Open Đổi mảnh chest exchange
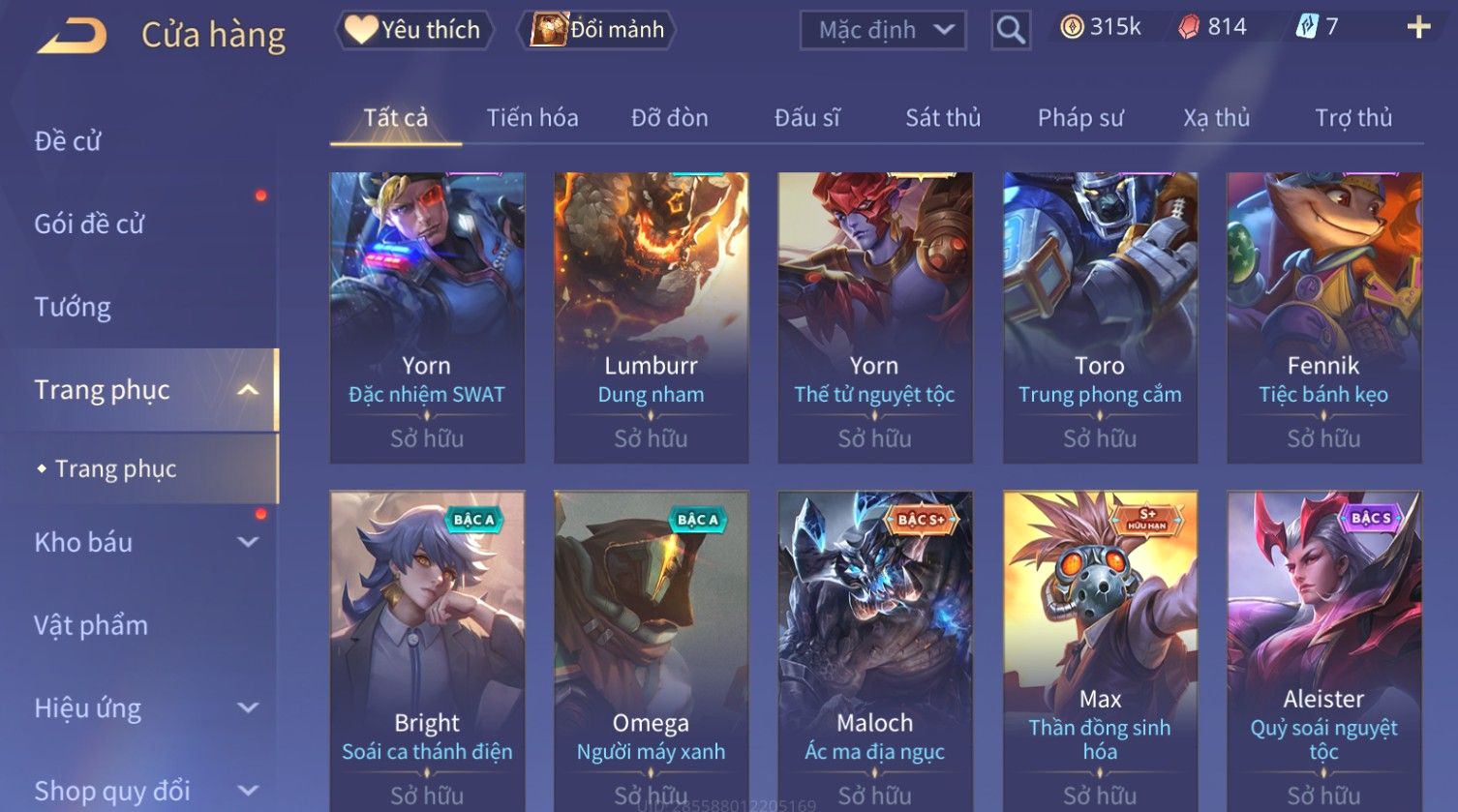1458x812 pixels. tap(597, 30)
